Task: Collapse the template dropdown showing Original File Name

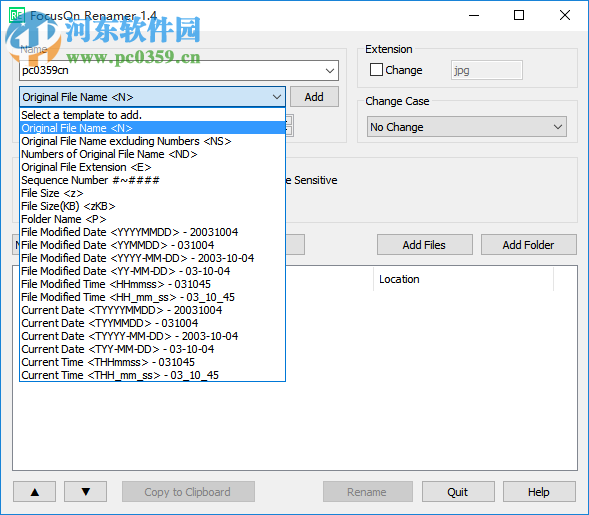Action: pos(277,97)
